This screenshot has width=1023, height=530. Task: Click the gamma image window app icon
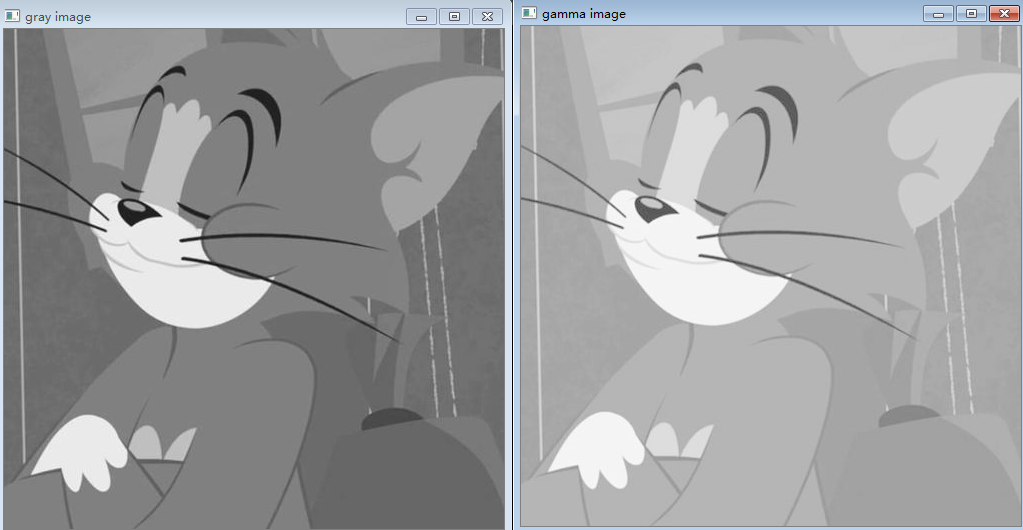[529, 13]
